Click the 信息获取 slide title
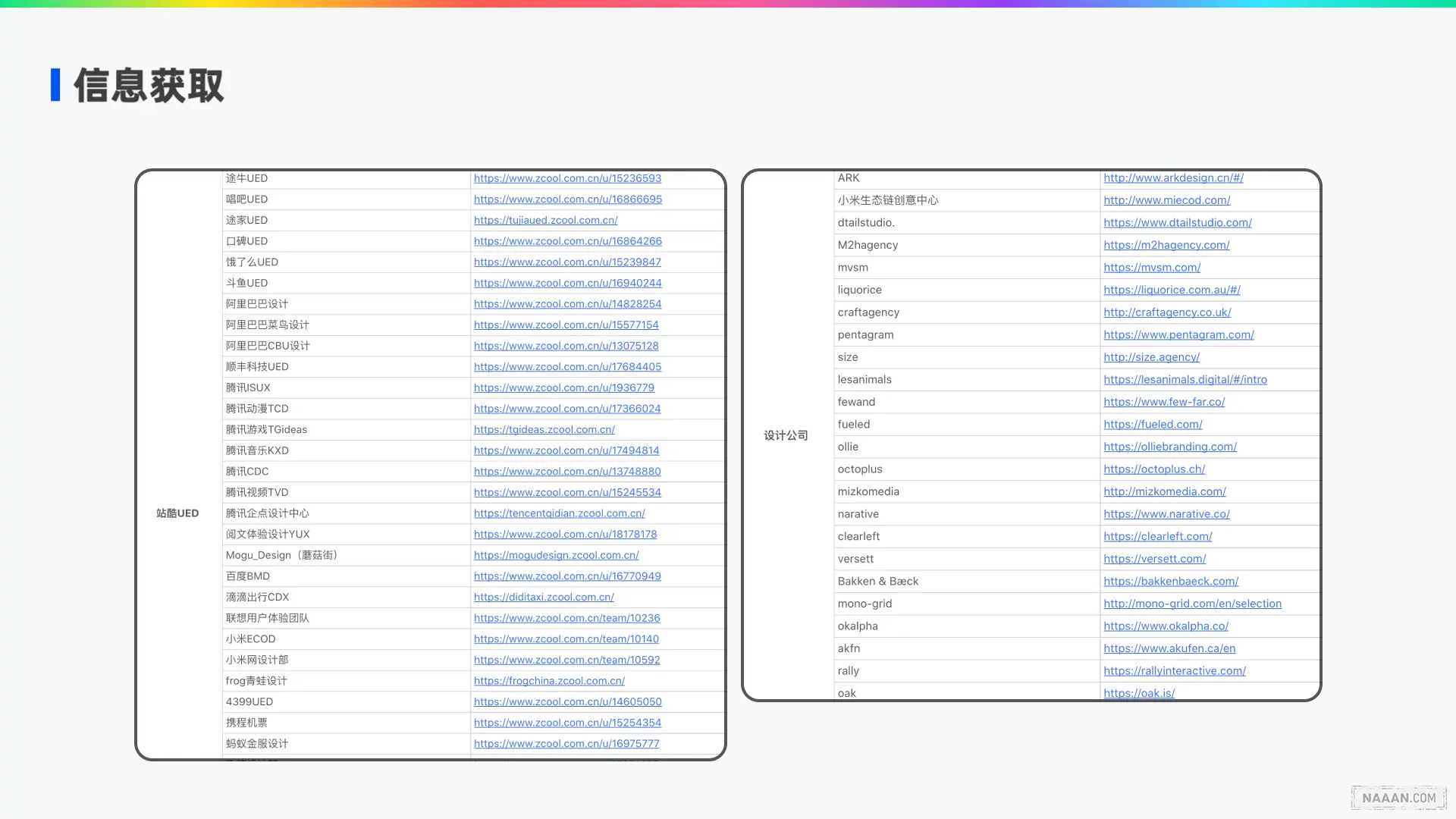Image resolution: width=1456 pixels, height=819 pixels. (149, 85)
